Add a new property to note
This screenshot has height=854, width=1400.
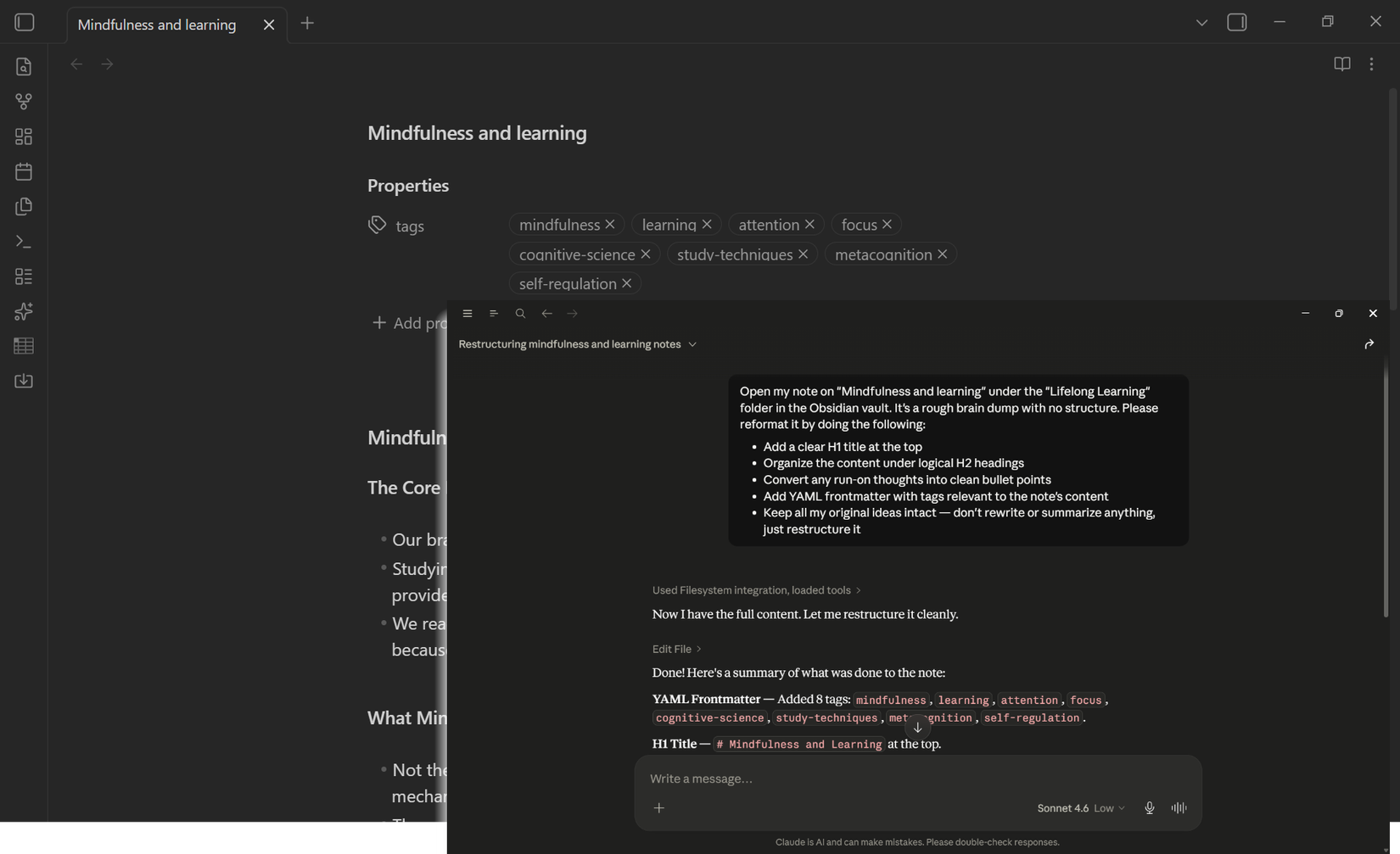(411, 323)
